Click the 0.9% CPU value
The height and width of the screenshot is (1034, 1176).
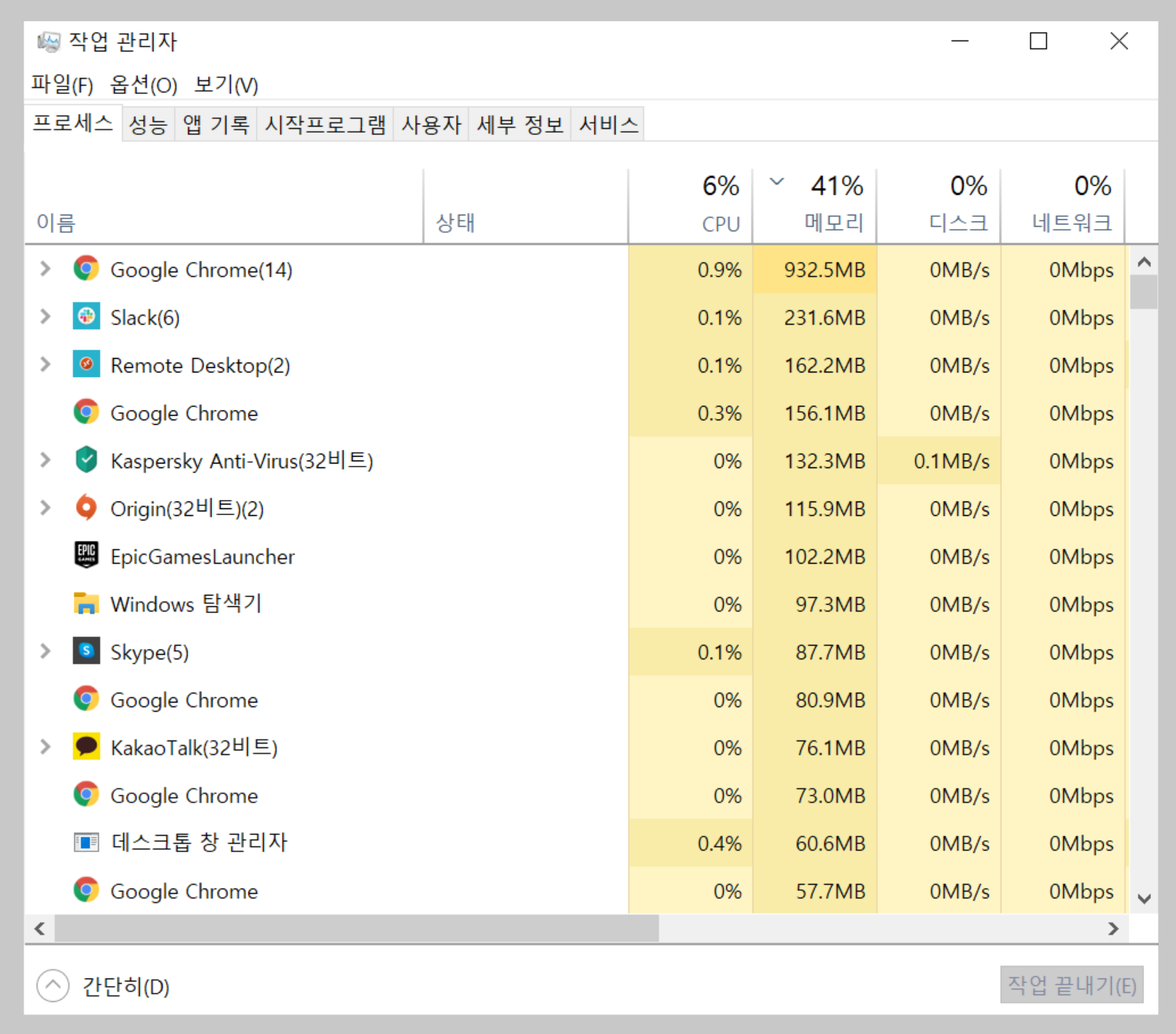[x=719, y=269]
